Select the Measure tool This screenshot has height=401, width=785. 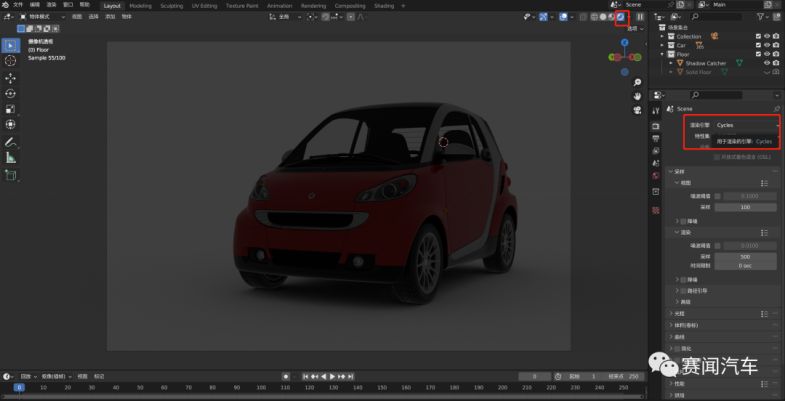click(x=11, y=157)
